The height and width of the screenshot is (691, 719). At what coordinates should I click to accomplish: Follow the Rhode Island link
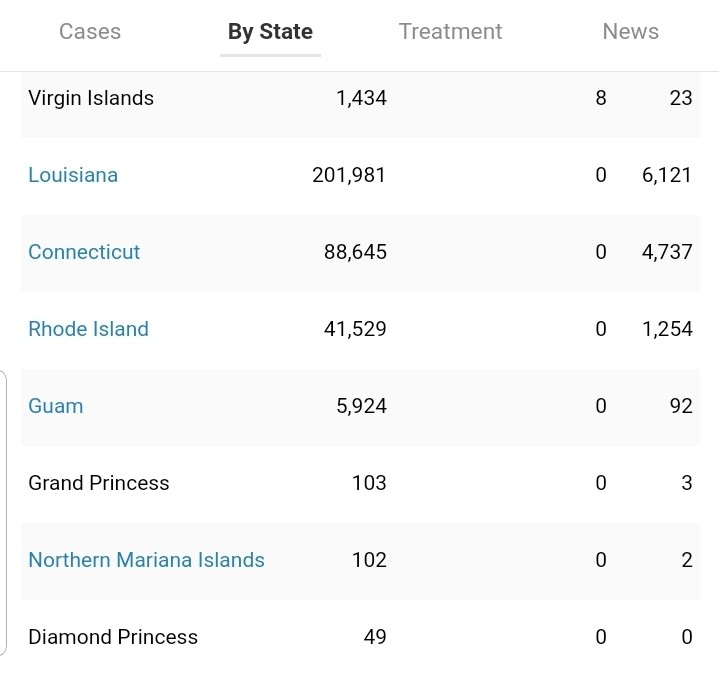(88, 329)
